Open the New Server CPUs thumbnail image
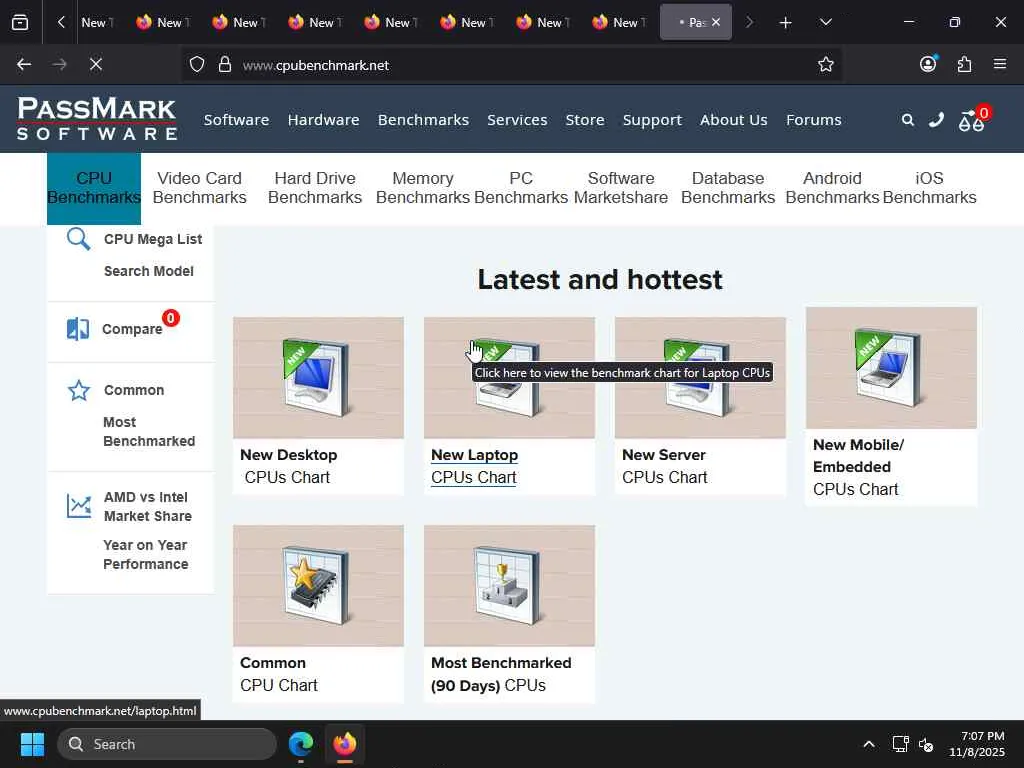 (700, 377)
